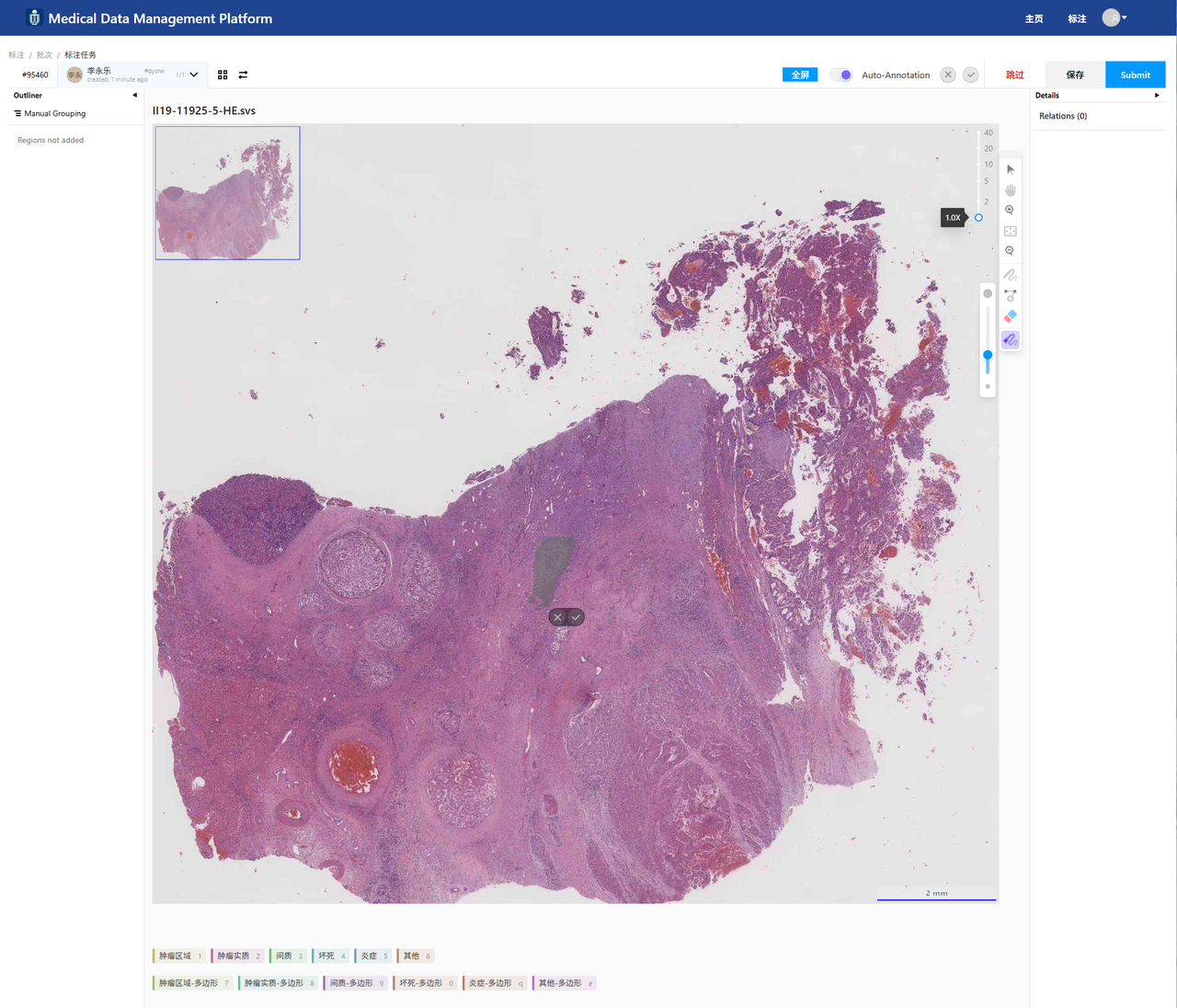Collapse the Details panel
This screenshot has height=1008, width=1177.
pyautogui.click(x=1156, y=96)
